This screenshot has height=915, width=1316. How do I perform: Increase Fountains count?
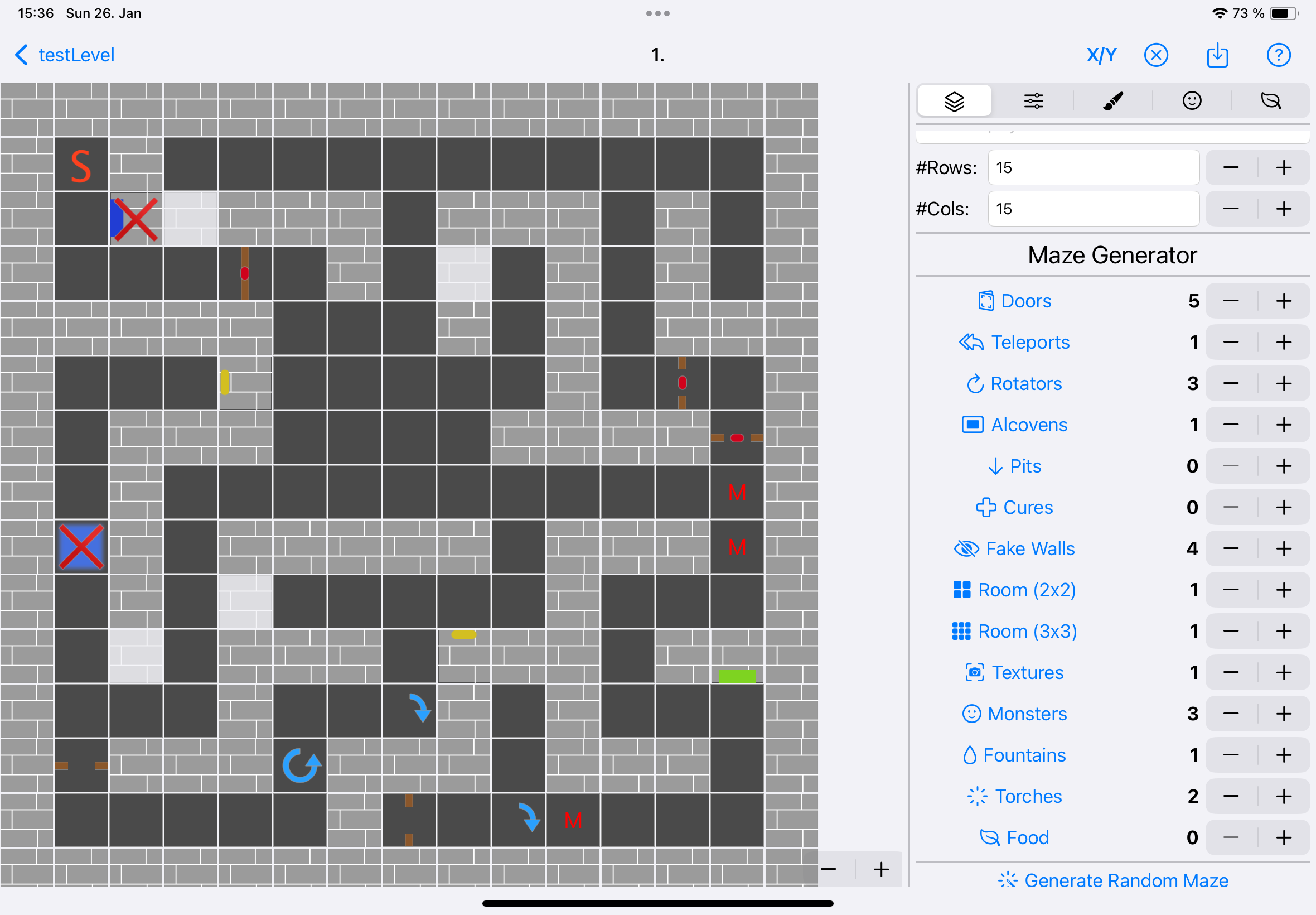1284,755
